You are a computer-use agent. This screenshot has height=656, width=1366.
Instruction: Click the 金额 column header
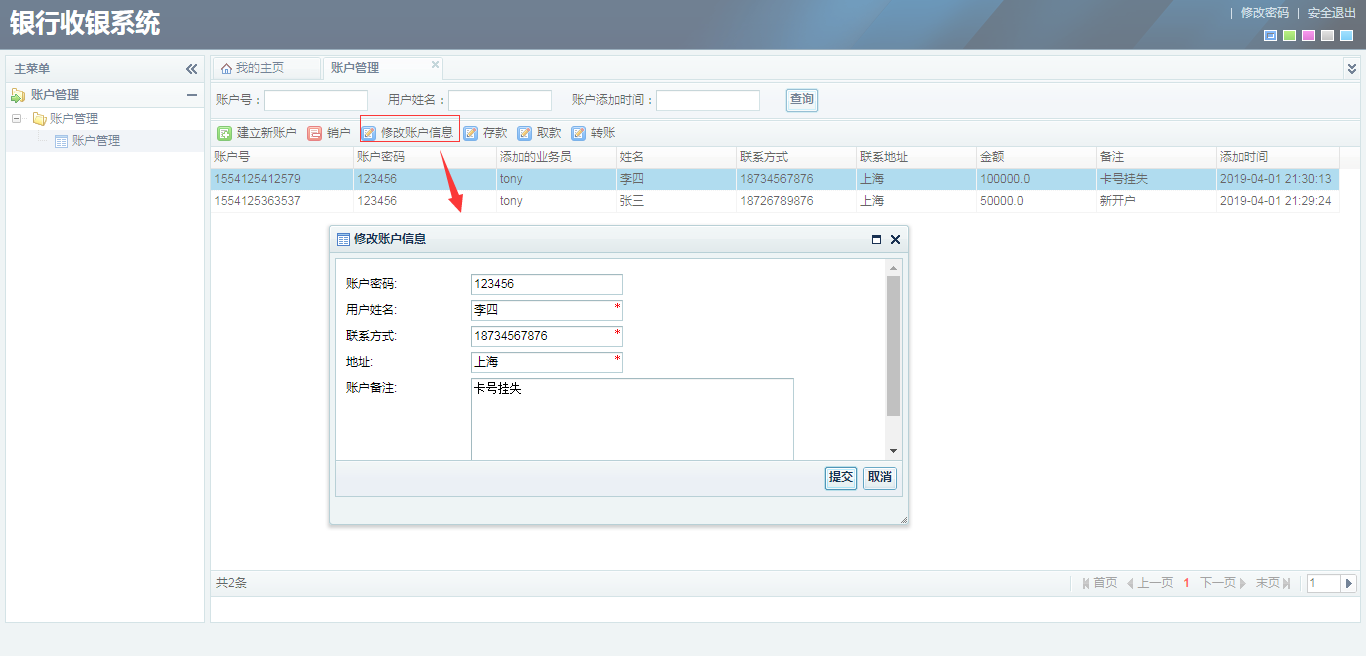pos(1036,158)
